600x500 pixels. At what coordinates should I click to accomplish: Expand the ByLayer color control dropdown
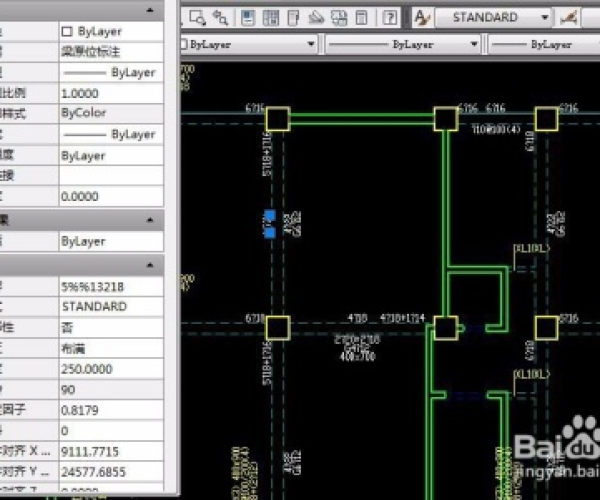point(312,44)
